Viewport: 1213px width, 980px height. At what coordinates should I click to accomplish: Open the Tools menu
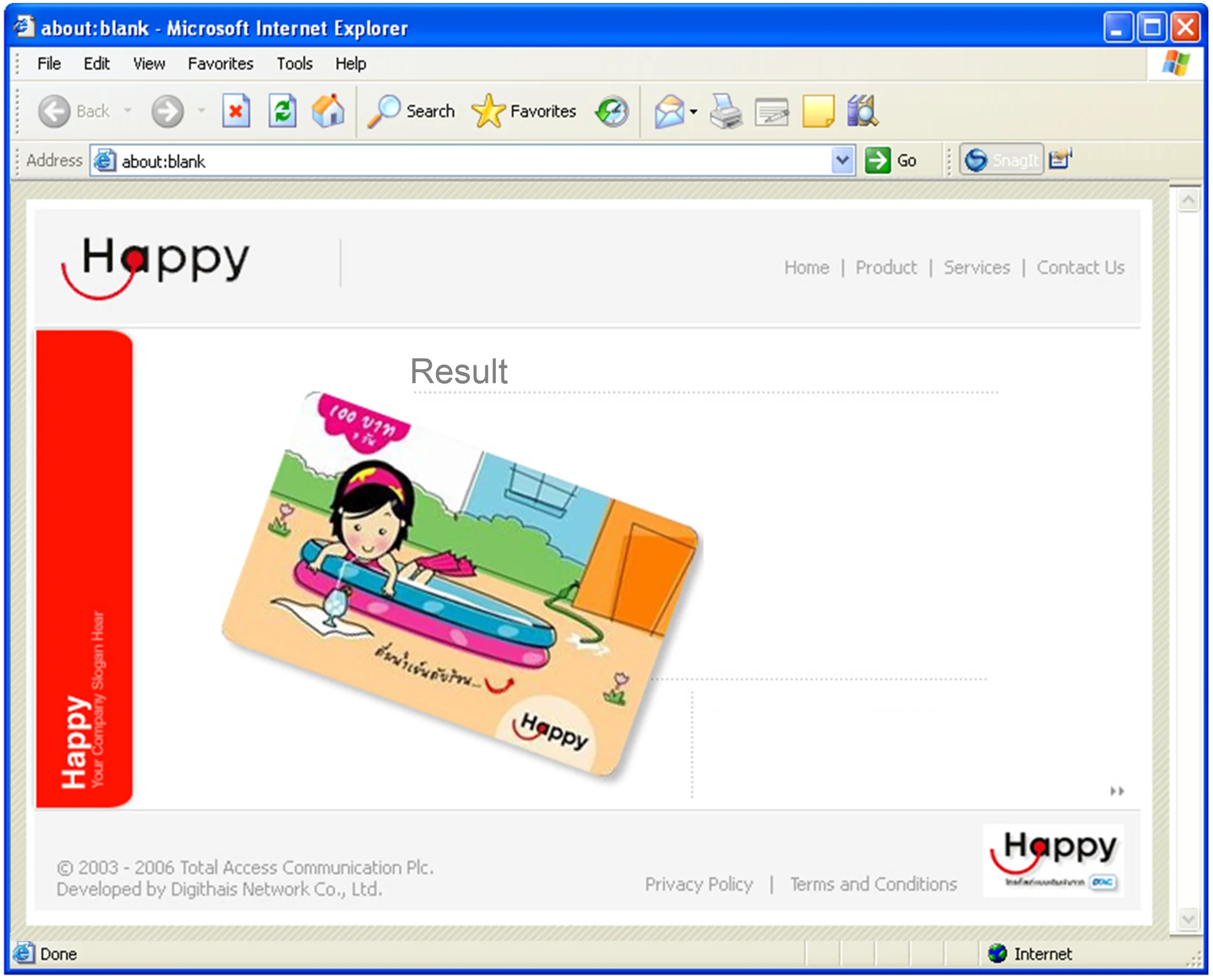pyautogui.click(x=294, y=64)
